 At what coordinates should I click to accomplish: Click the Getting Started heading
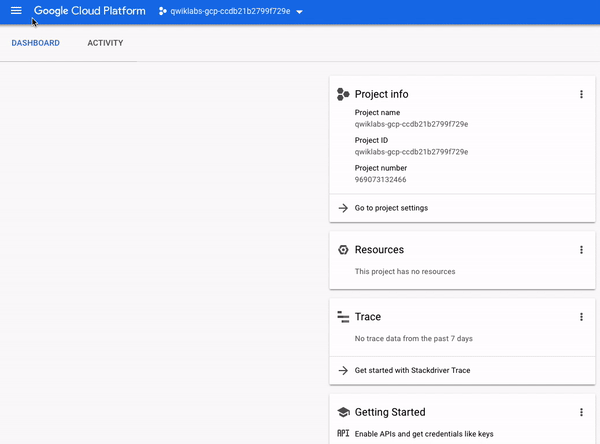pos(390,412)
